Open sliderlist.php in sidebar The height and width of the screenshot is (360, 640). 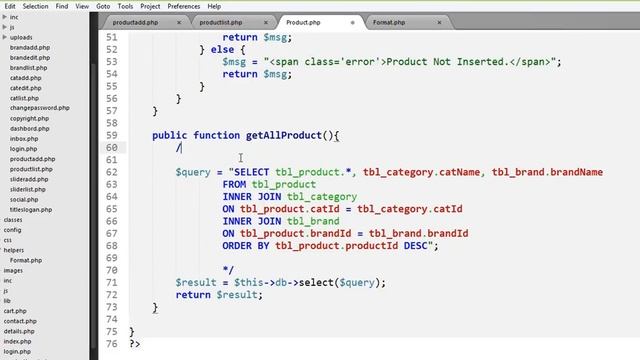(x=28, y=189)
